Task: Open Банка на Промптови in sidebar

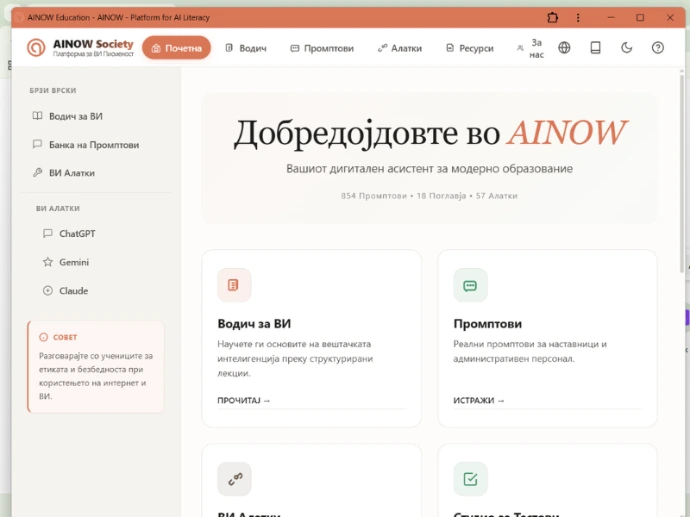Action: point(93,145)
